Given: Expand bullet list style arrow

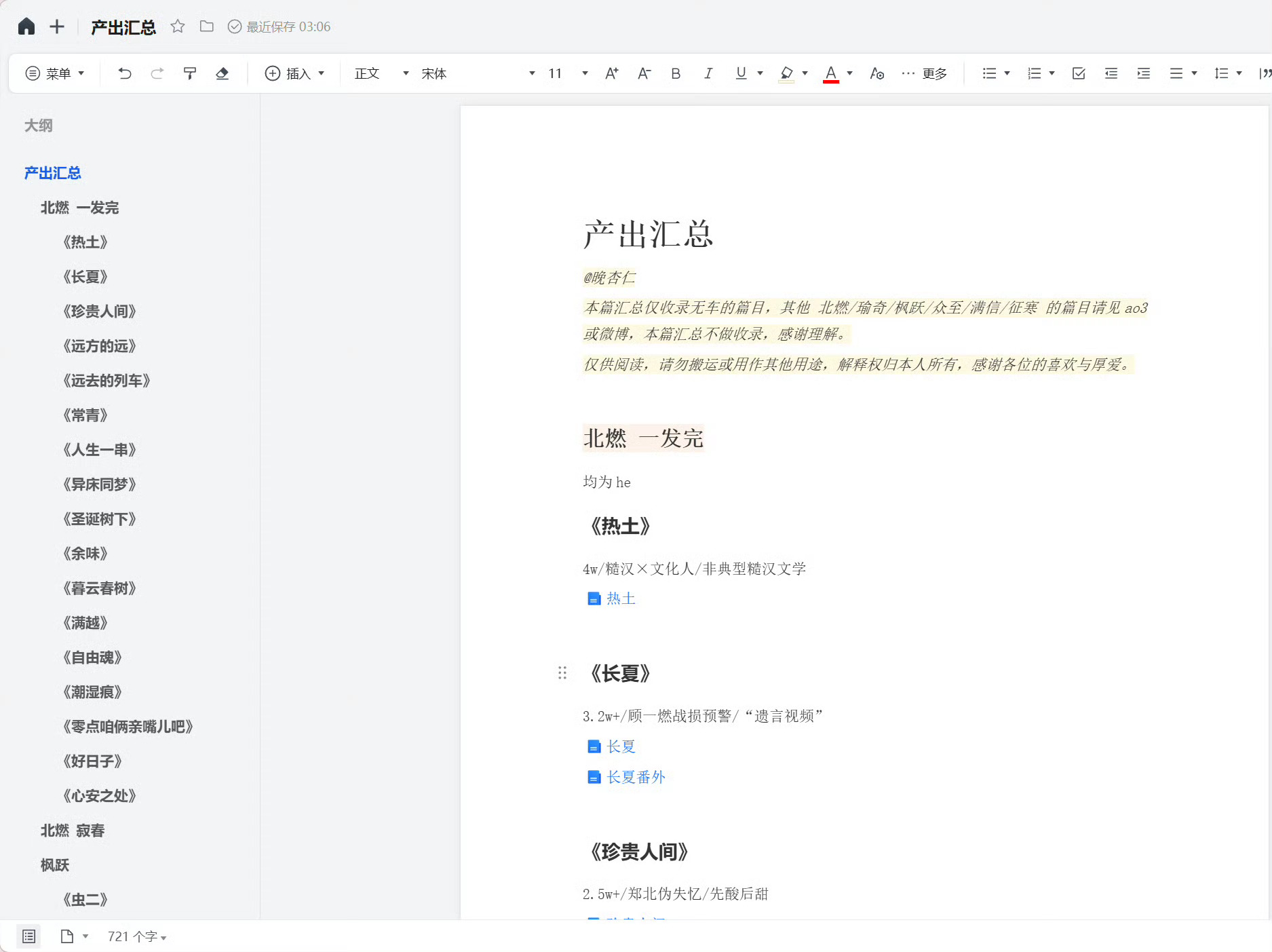Looking at the screenshot, I should pos(1007,73).
